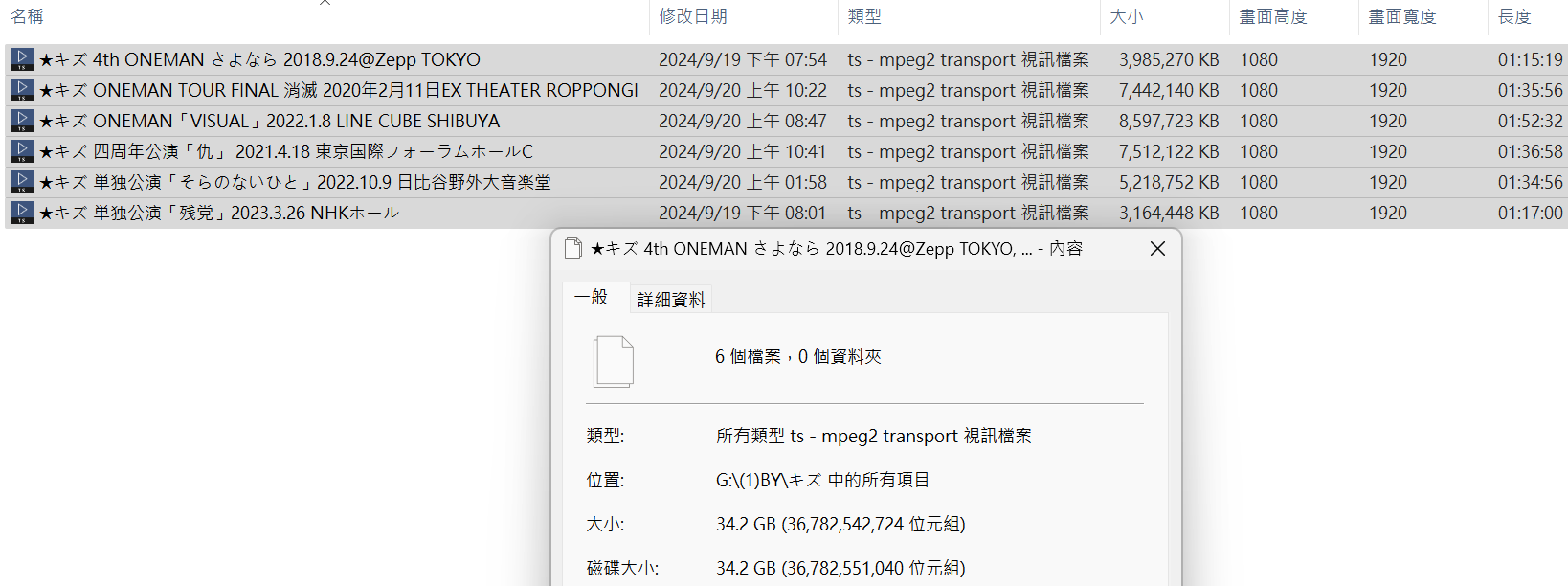Click 大小 value 34.2 GB (36,782,542,724 位元組)
Viewport: 1568px width, 586px height.
tap(840, 524)
